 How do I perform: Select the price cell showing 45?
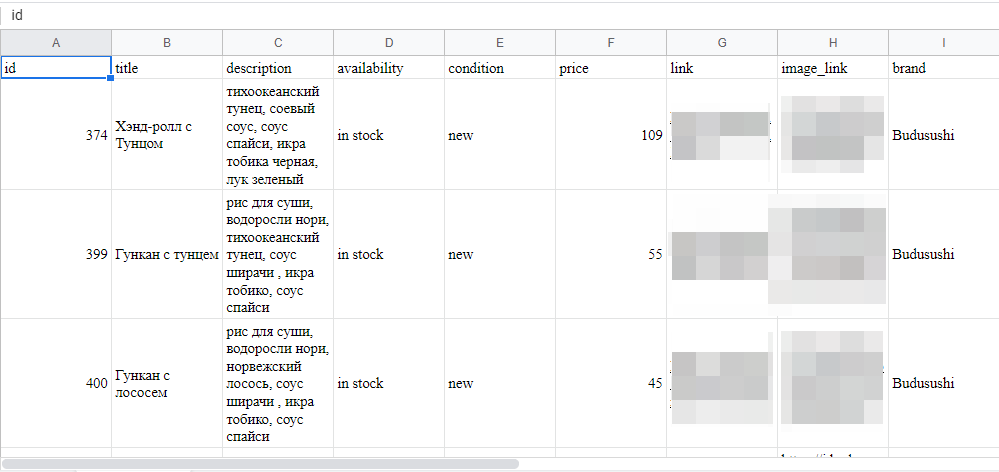(610, 383)
